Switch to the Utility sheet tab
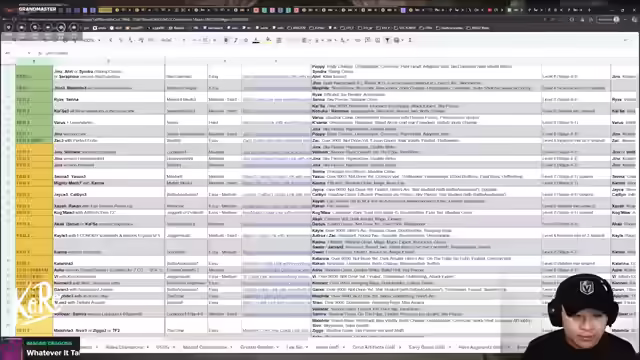Image resolution: width=640 pixels, height=360 pixels. point(162,347)
